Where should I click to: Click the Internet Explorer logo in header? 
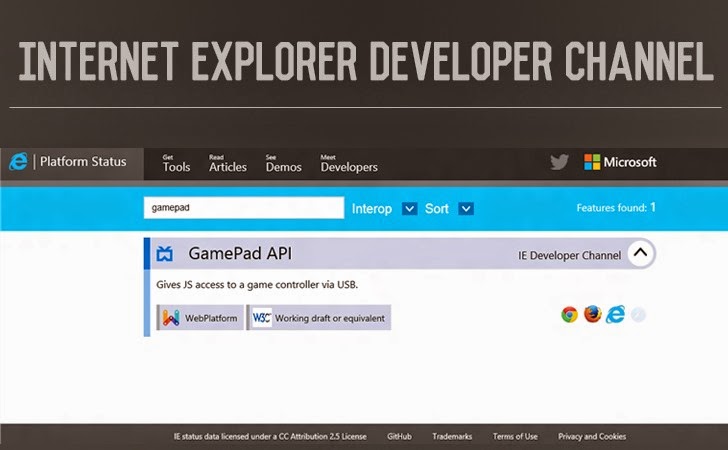(19, 162)
